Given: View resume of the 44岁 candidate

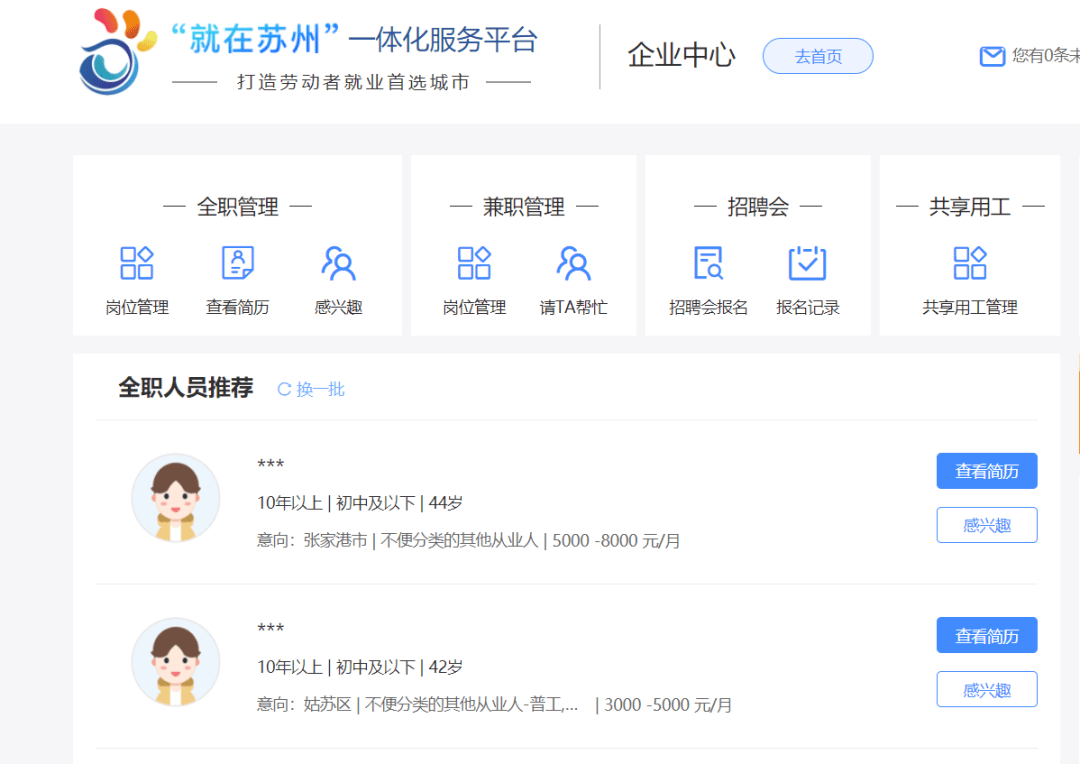Looking at the screenshot, I should 986,471.
